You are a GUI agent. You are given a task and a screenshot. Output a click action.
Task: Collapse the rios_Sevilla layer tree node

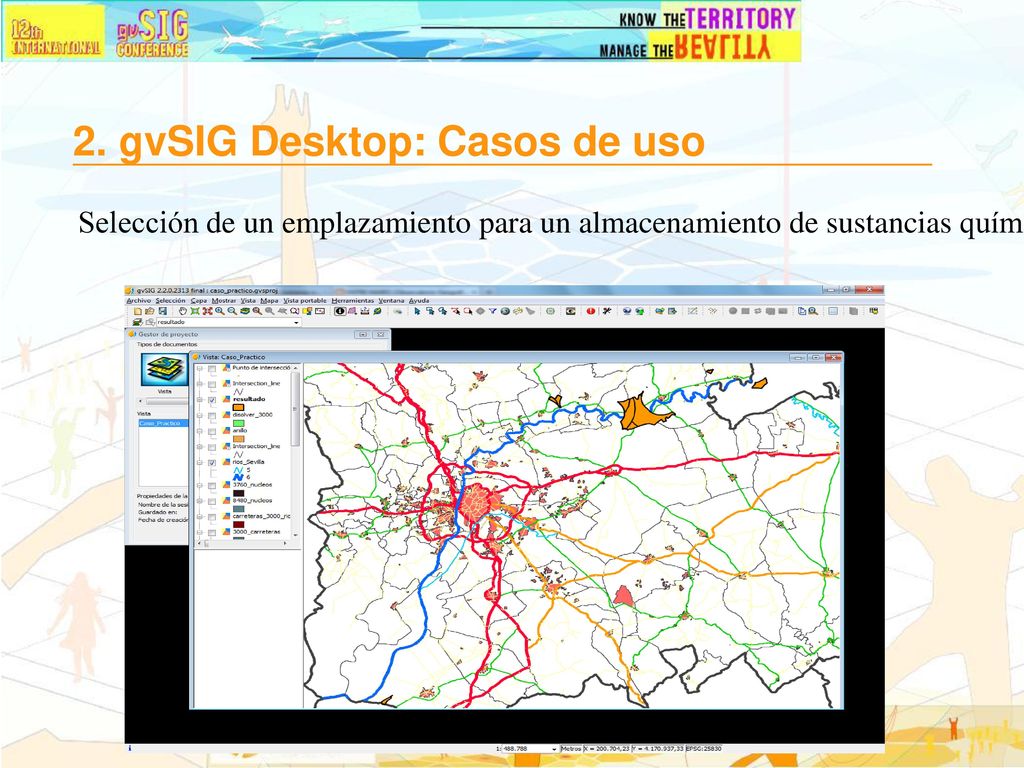pyautogui.click(x=199, y=462)
